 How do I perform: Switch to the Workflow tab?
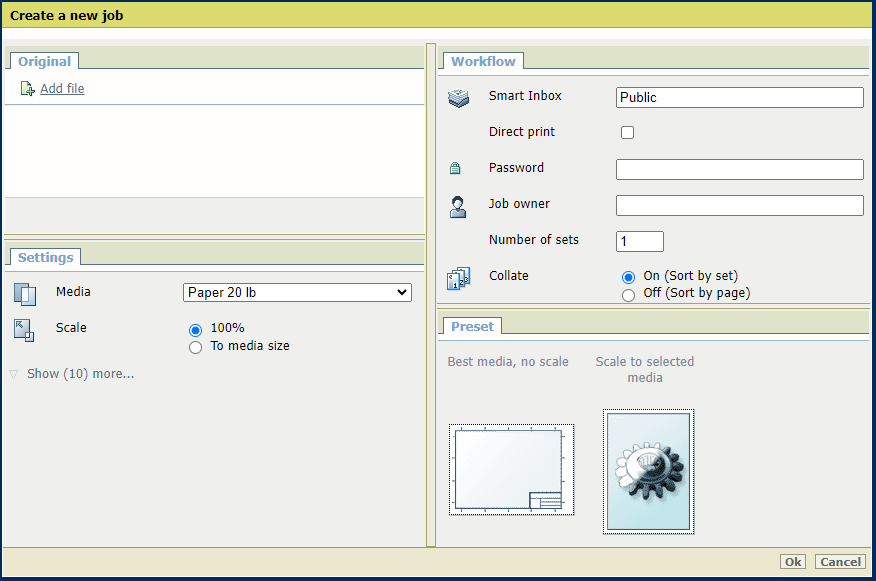[x=483, y=61]
